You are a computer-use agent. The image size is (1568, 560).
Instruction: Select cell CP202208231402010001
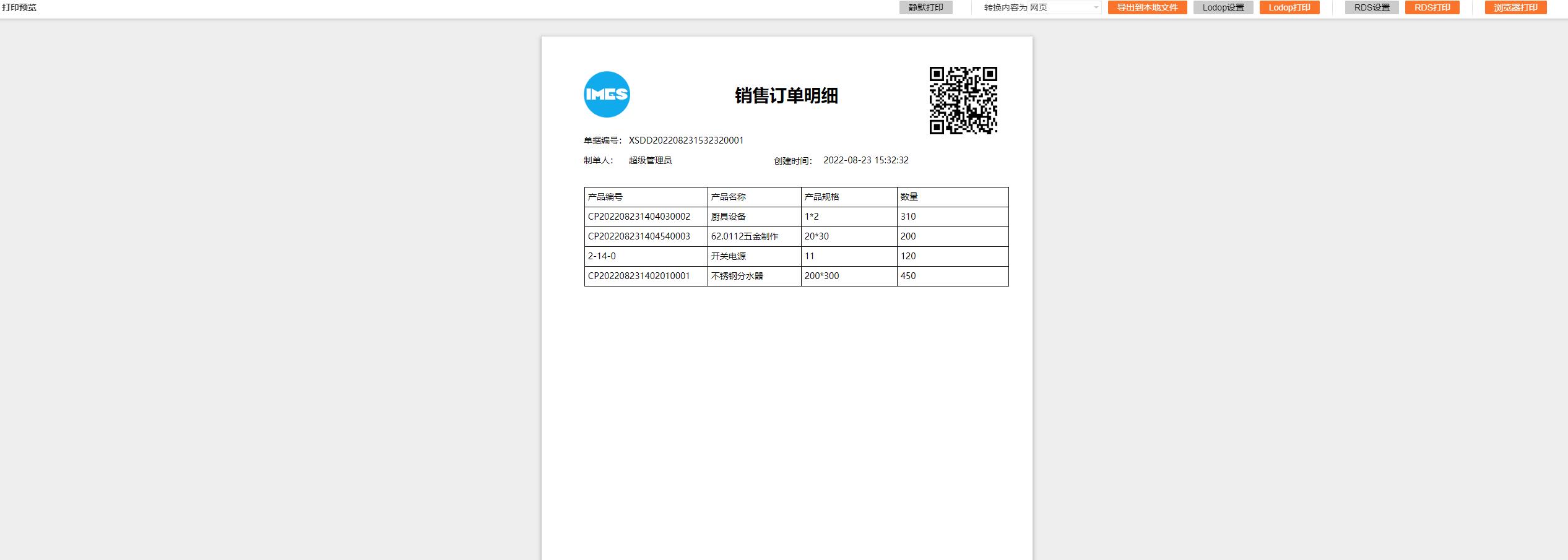coord(646,276)
